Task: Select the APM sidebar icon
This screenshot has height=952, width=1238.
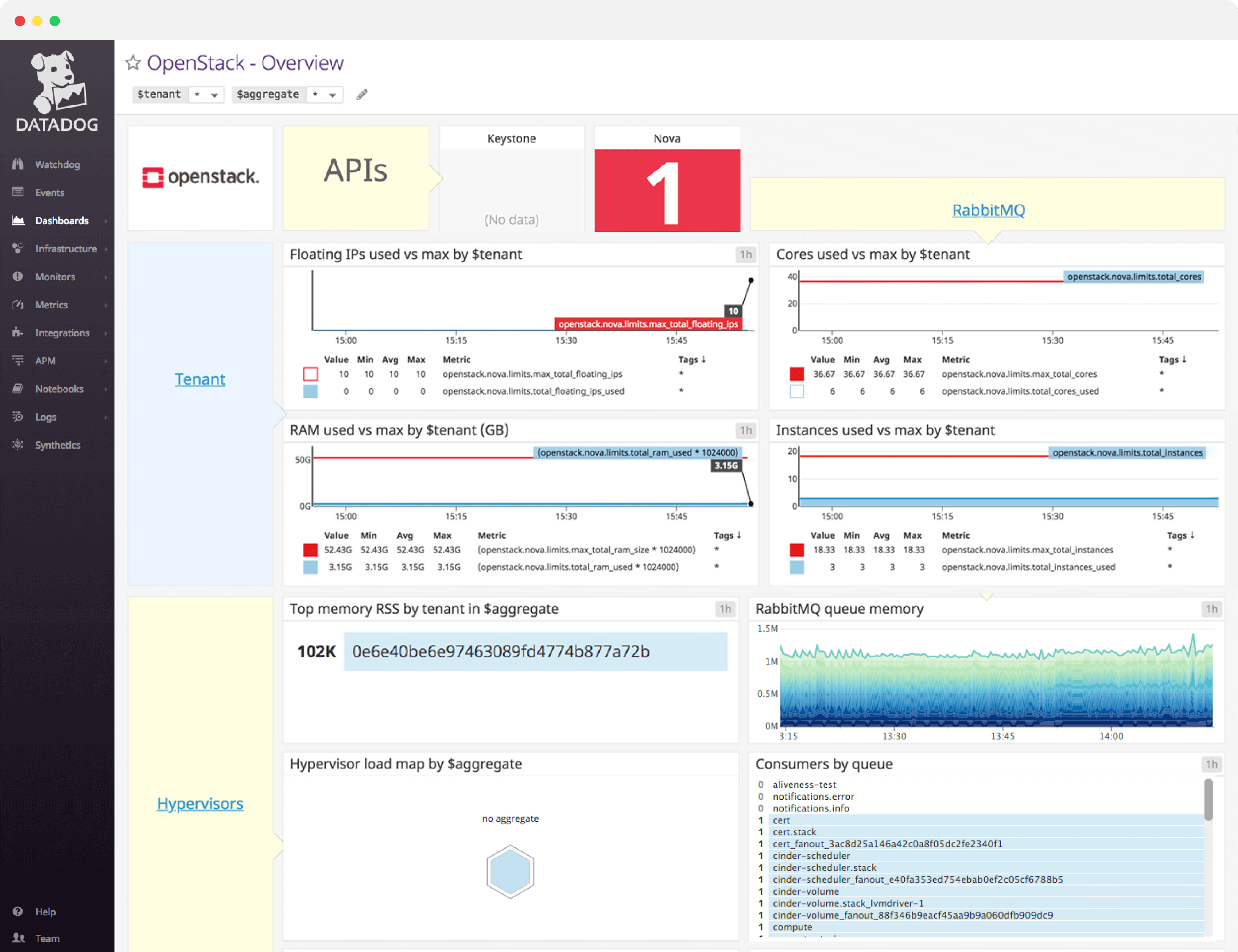Action: tap(17, 360)
